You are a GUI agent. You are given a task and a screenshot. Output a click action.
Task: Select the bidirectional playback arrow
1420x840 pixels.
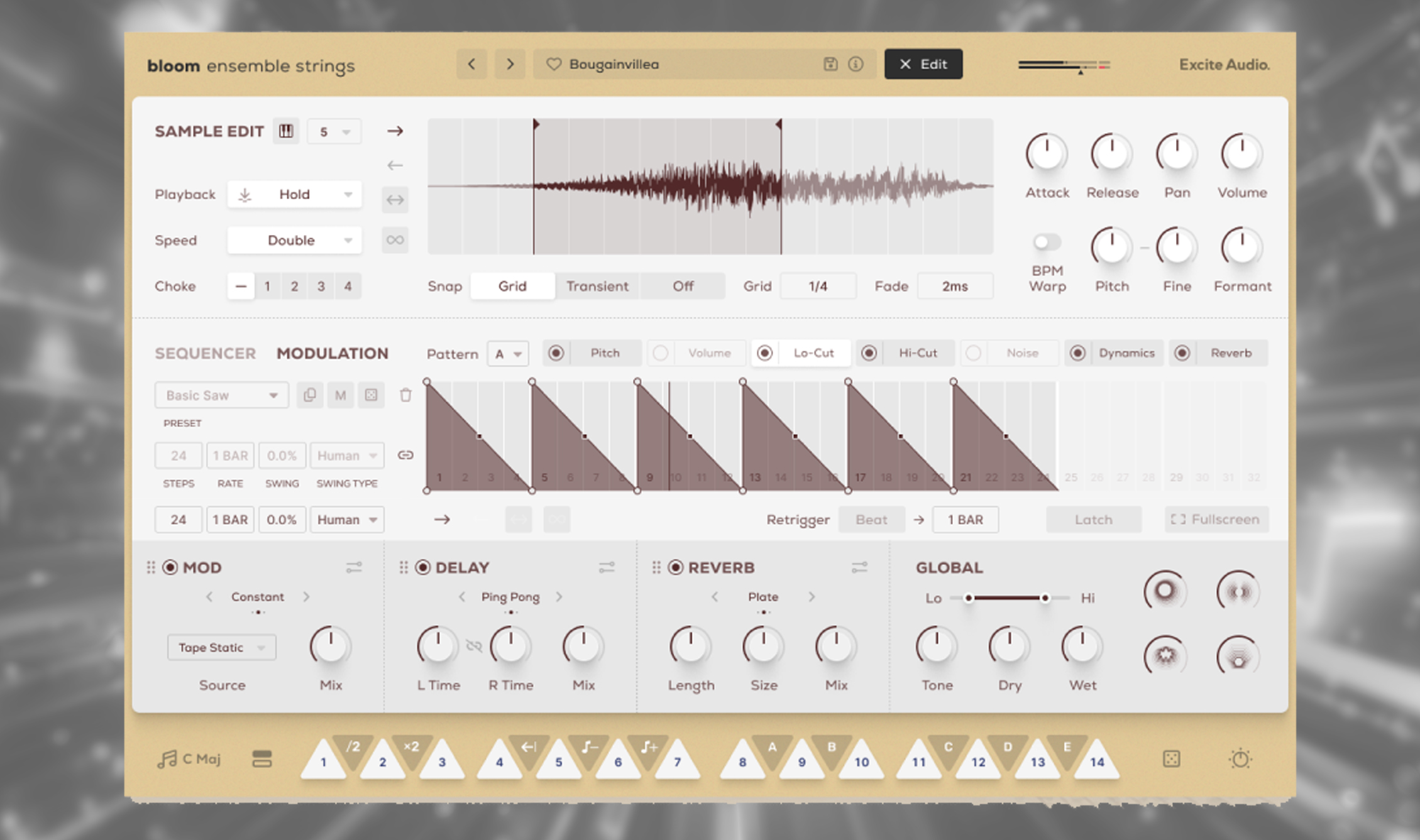(x=395, y=200)
